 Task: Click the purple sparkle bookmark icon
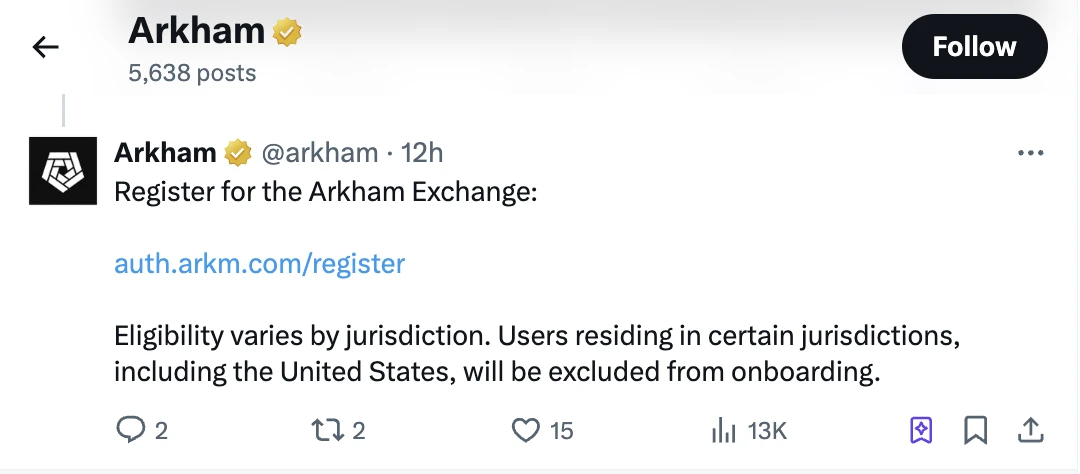click(921, 430)
